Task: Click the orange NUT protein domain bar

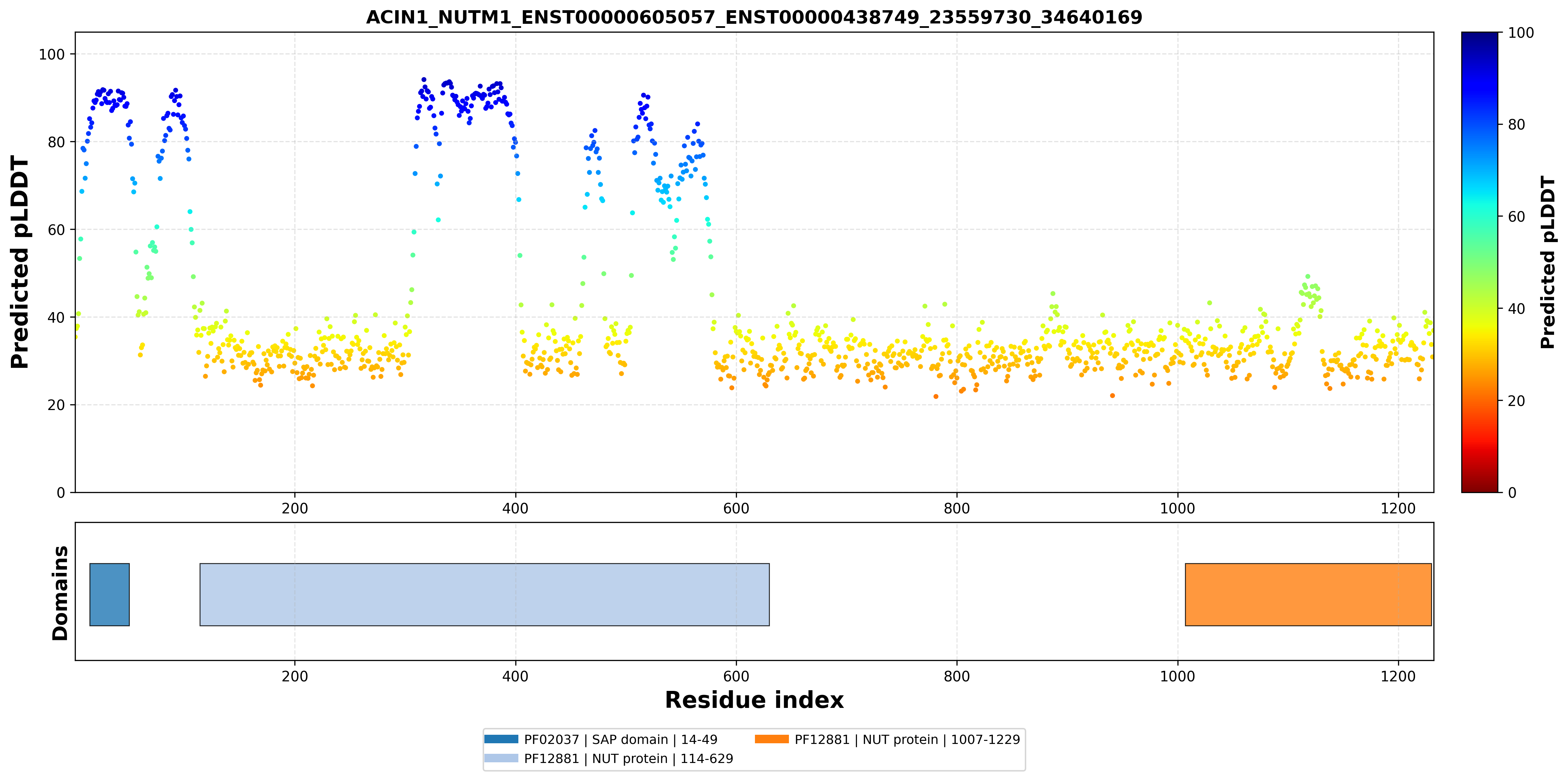Action: coord(1308,594)
